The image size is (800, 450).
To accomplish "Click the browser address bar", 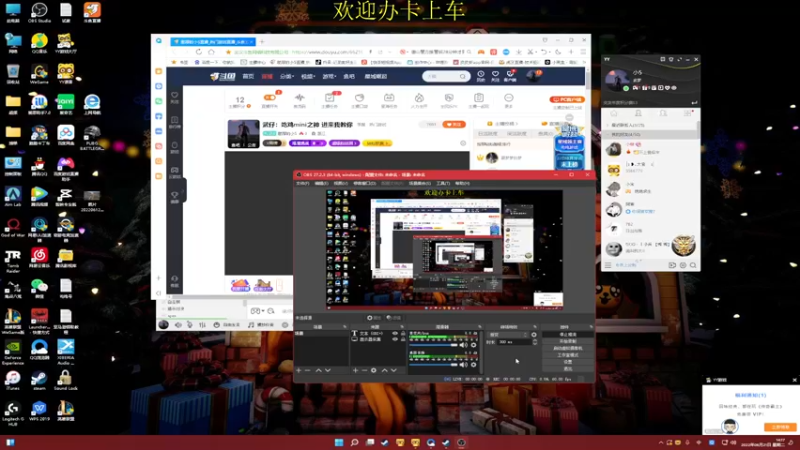I will pyautogui.click(x=301, y=52).
